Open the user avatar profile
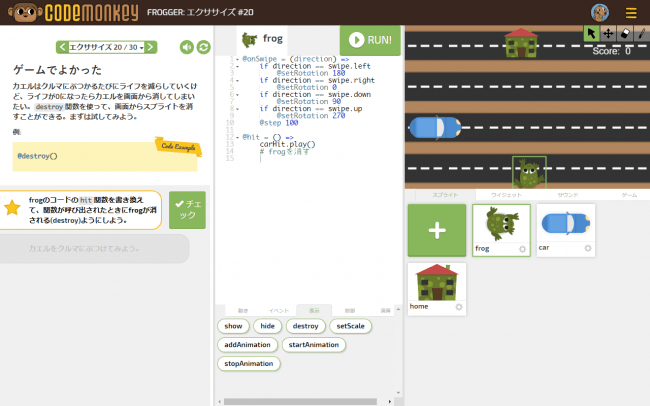The image size is (650, 406). point(600,12)
